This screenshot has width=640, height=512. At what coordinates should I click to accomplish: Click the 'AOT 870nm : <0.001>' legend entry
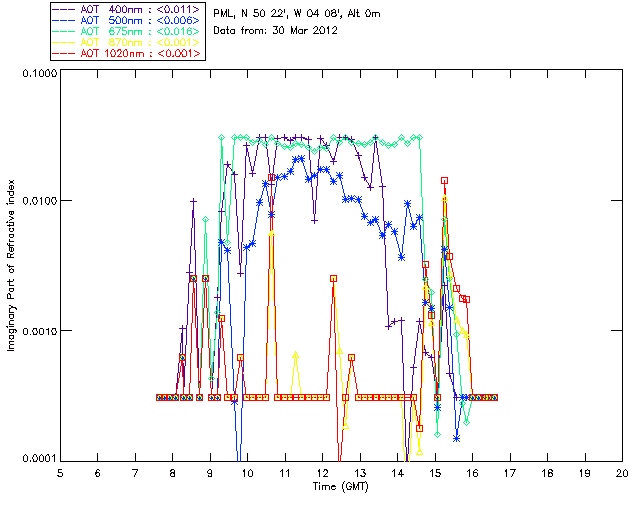coord(128,42)
